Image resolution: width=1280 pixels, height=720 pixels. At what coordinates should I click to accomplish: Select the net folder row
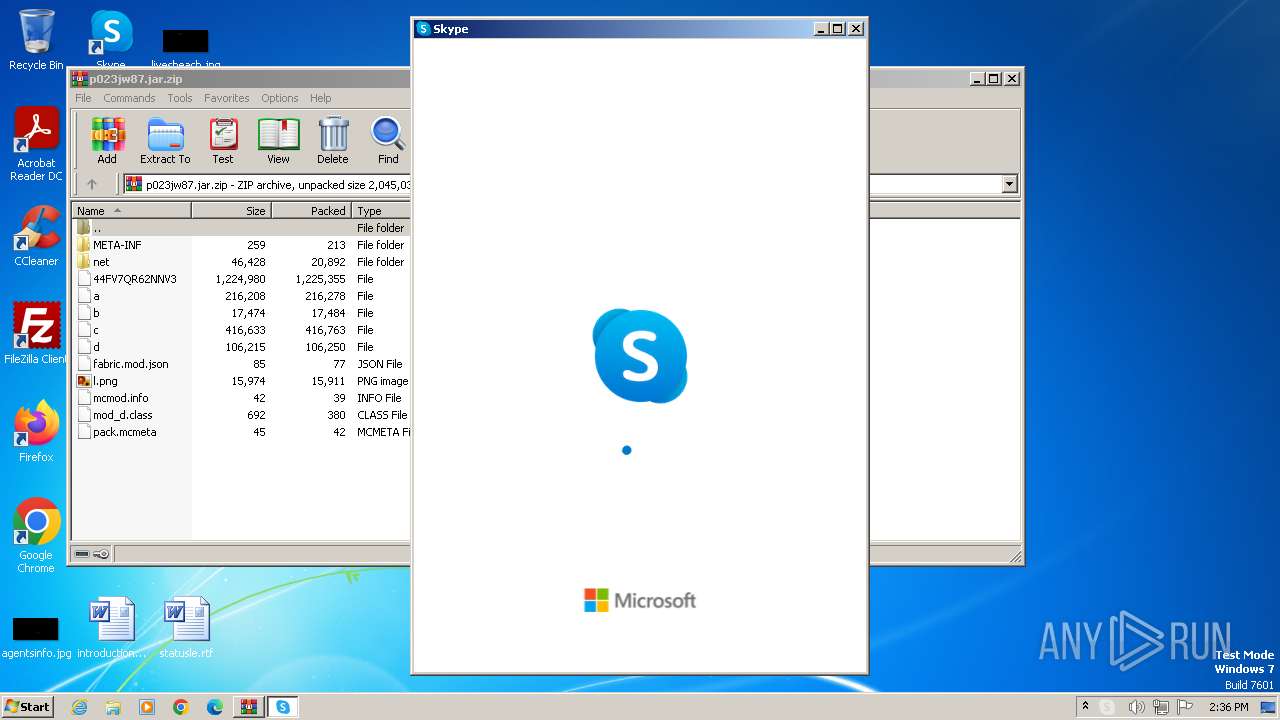click(241, 262)
